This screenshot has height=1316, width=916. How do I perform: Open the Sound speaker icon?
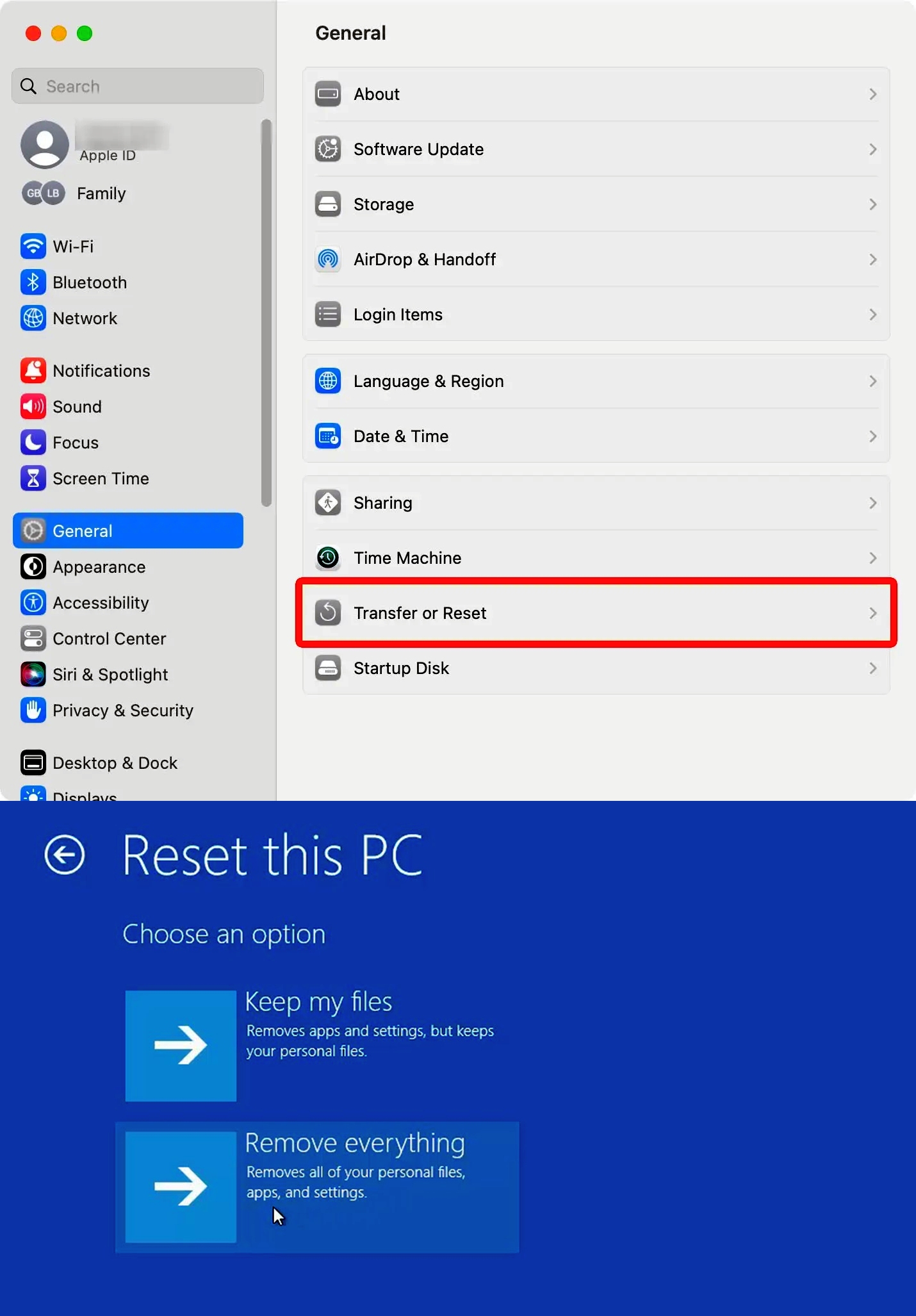pos(33,406)
